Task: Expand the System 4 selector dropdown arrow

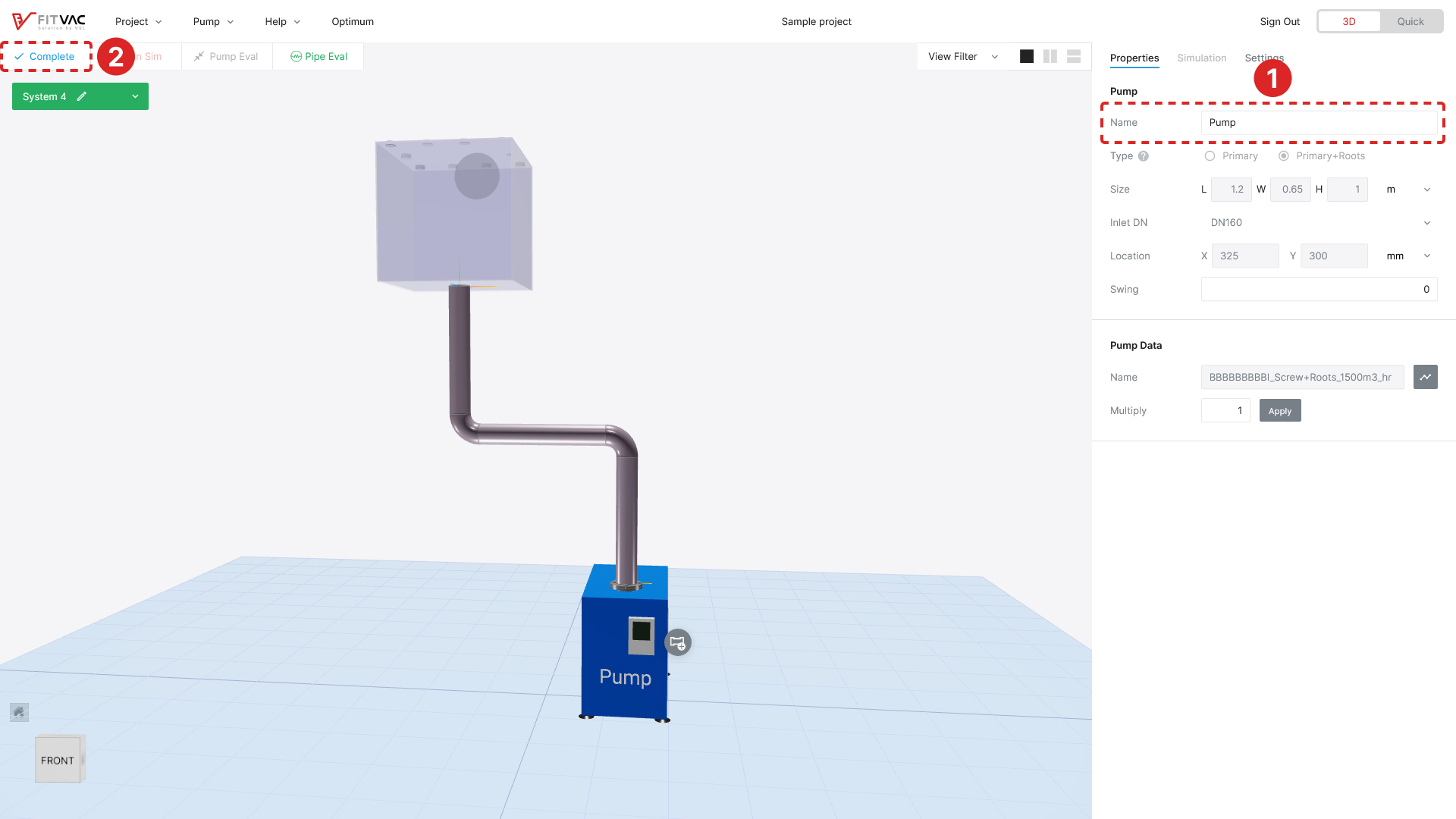Action: (x=135, y=96)
